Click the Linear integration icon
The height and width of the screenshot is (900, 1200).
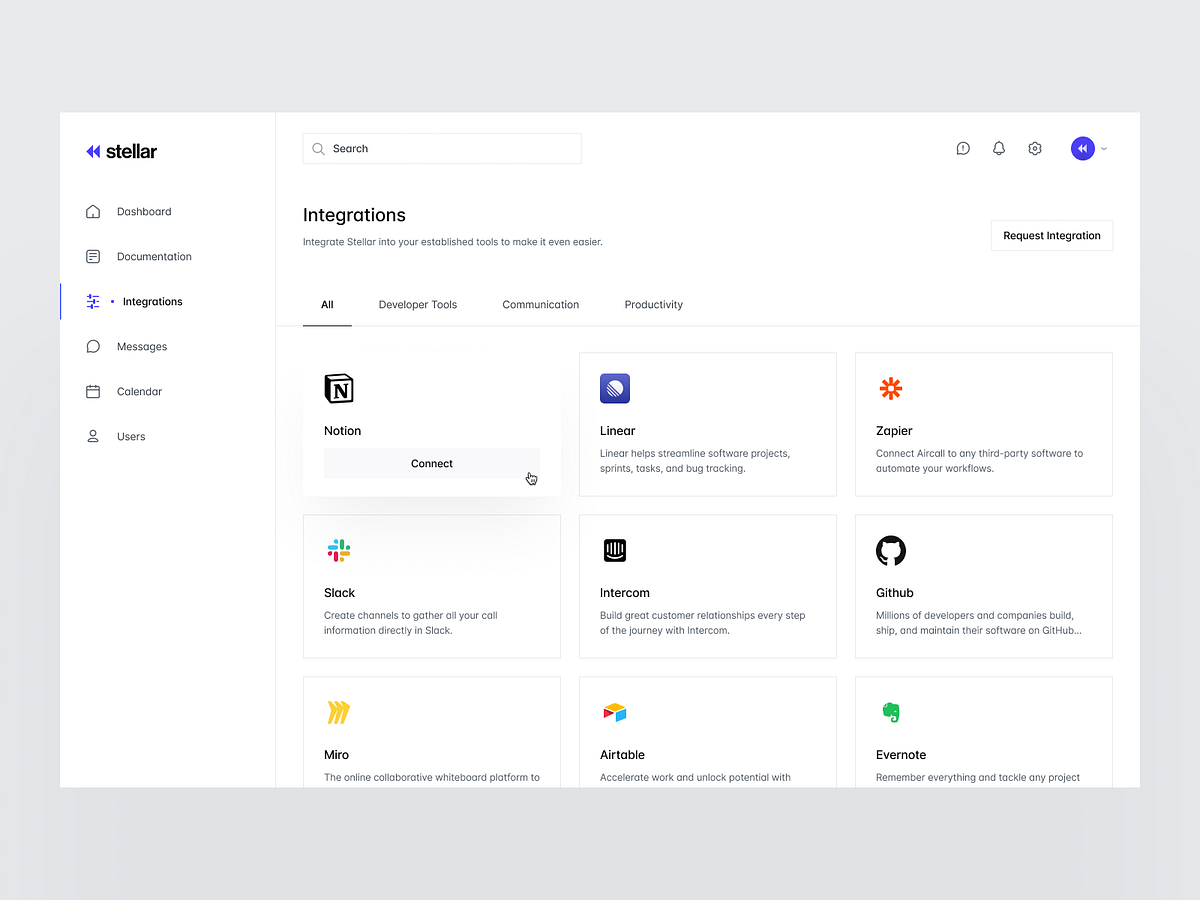coord(614,389)
